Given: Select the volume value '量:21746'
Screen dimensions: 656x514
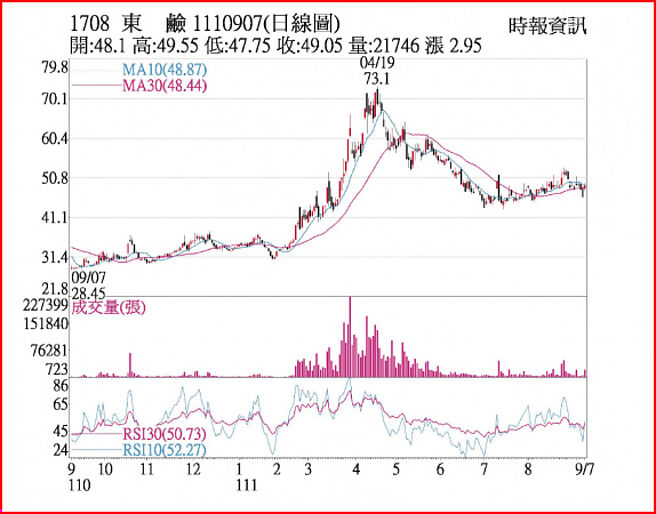Looking at the screenshot, I should [x=384, y=46].
